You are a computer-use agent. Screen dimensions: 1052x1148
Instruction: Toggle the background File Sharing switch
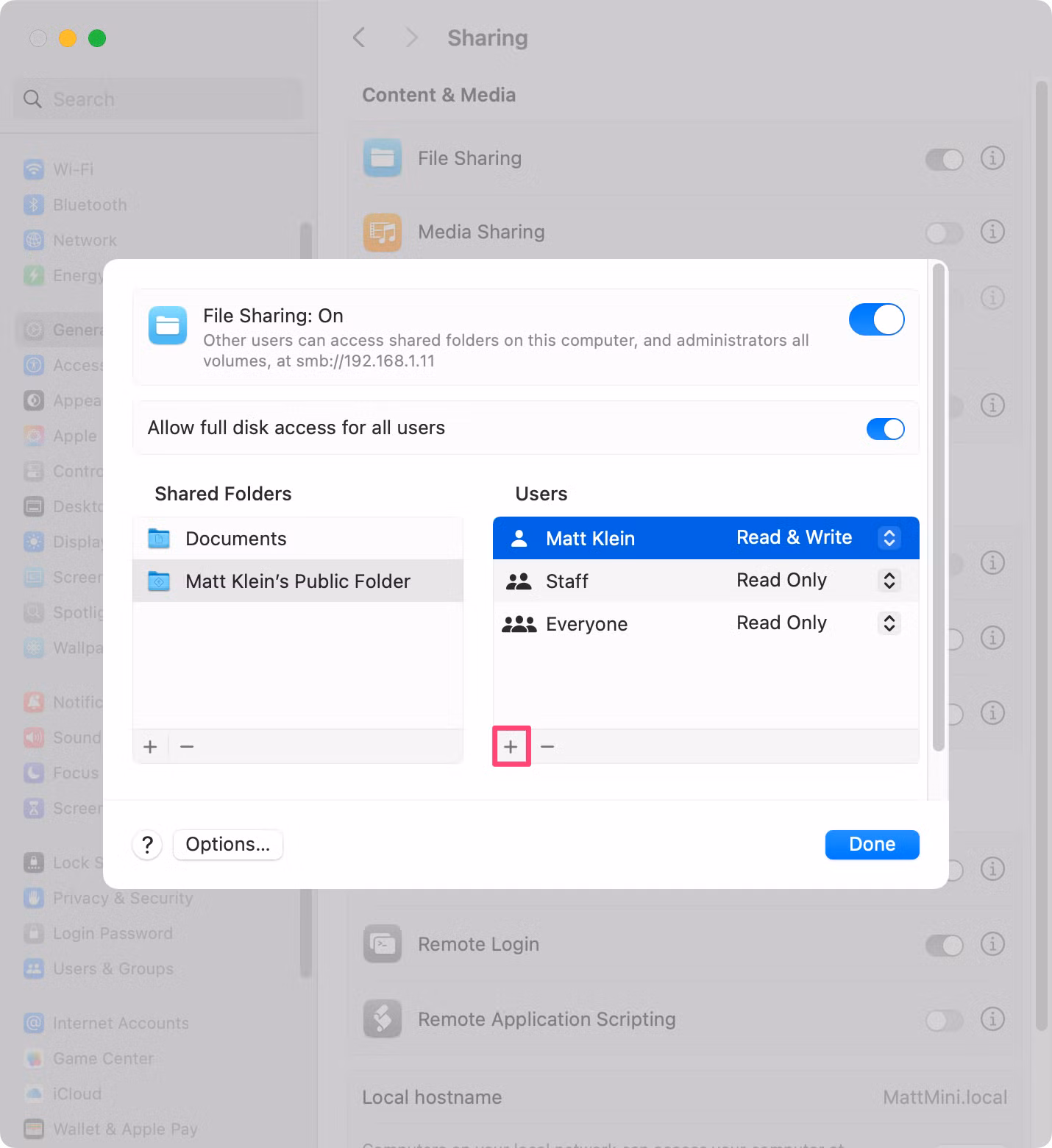[945, 159]
